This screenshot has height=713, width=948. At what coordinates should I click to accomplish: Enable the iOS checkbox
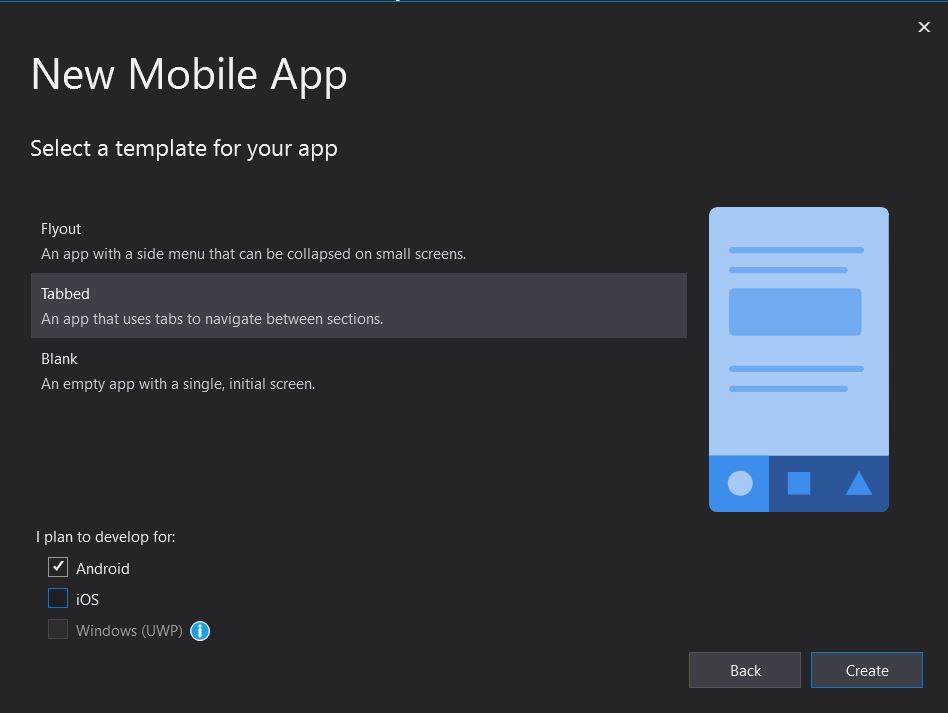pos(58,599)
